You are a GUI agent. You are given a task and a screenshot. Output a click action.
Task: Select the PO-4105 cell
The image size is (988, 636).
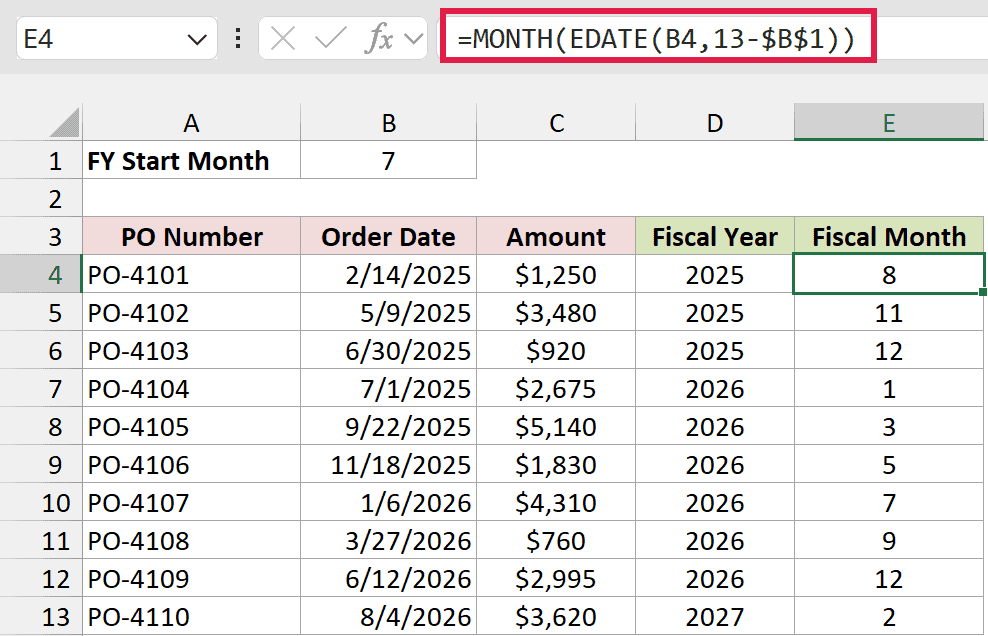(x=192, y=427)
